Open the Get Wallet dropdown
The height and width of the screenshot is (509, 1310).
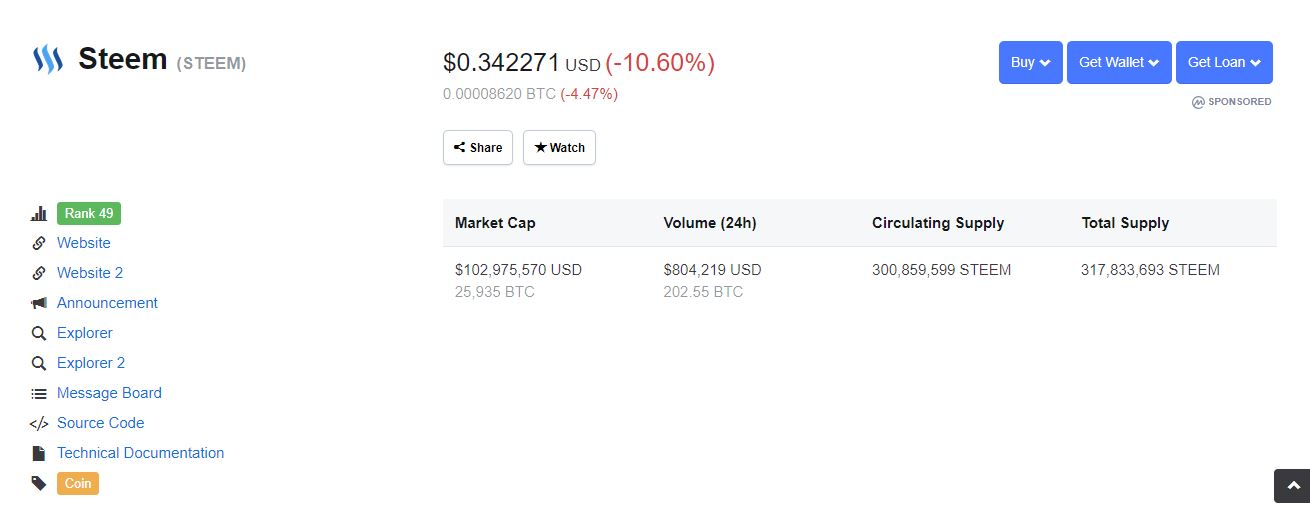[x=1118, y=62]
